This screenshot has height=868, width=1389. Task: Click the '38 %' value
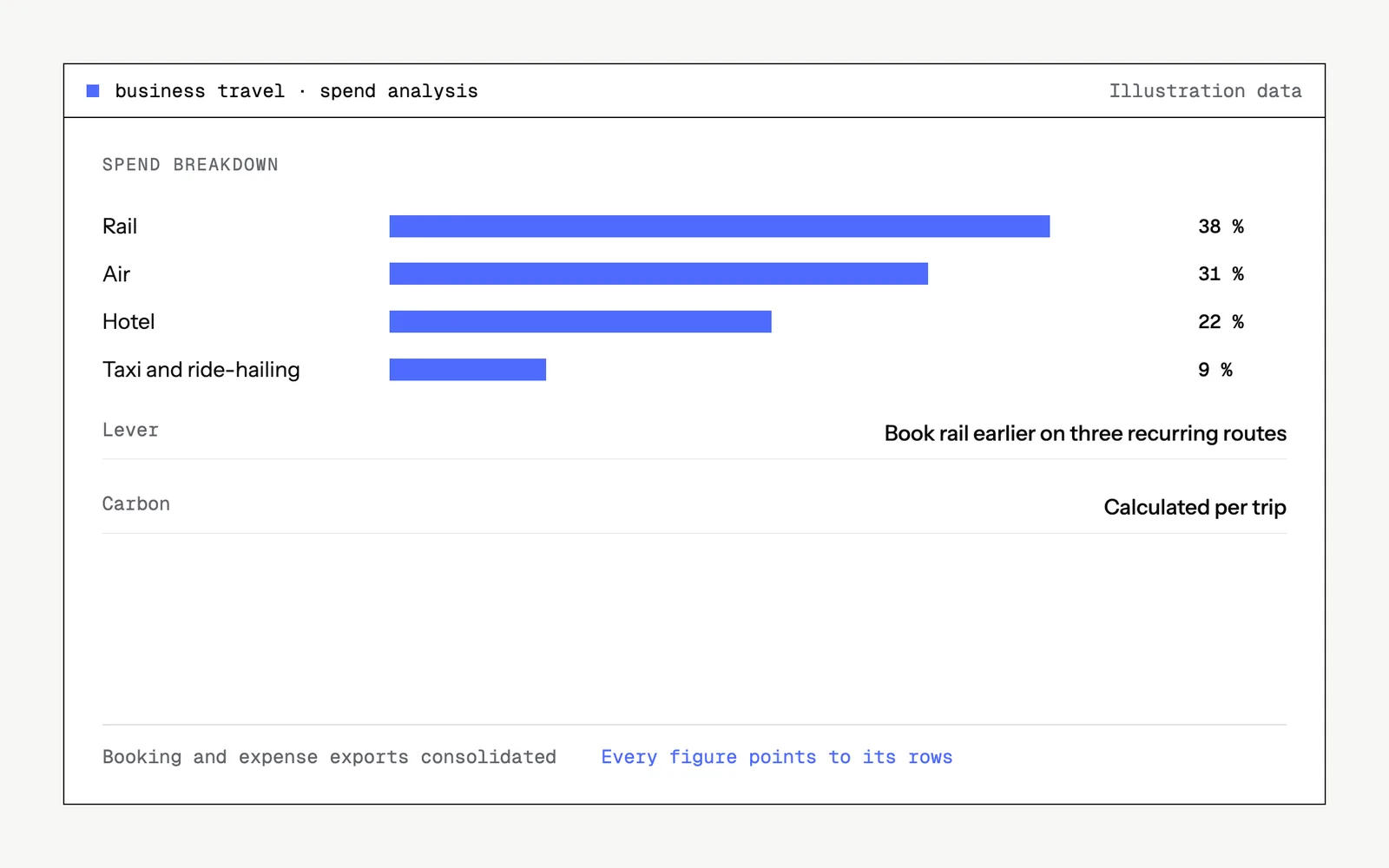click(1221, 227)
